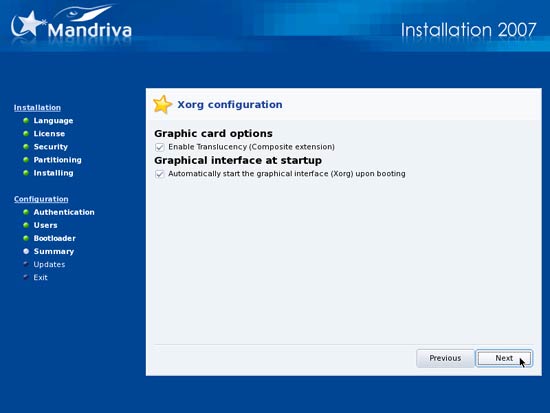This screenshot has width=550, height=413.
Task: Click green bullet beside Installing
Action: coord(26,173)
